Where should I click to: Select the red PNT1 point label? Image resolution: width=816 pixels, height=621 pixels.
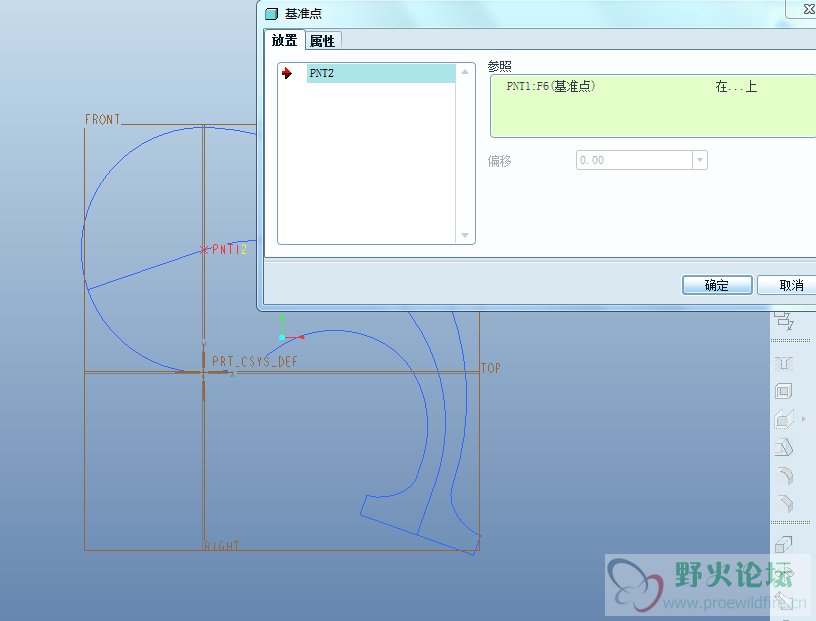[x=224, y=249]
